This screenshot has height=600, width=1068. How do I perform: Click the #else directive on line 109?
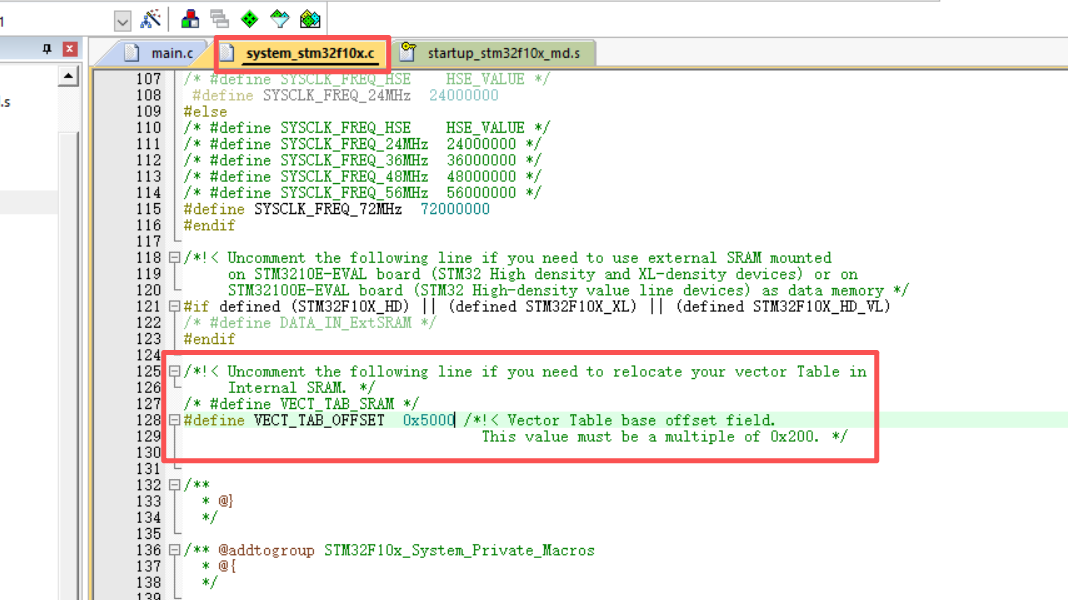tap(205, 112)
